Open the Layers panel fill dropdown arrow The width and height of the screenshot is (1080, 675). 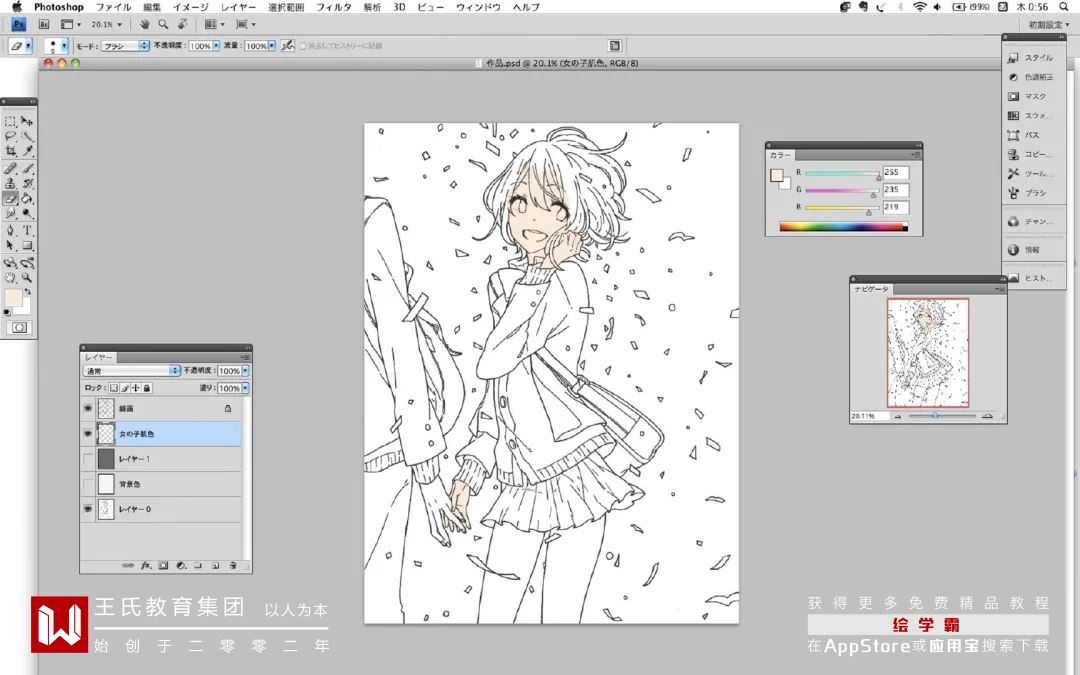(x=246, y=388)
